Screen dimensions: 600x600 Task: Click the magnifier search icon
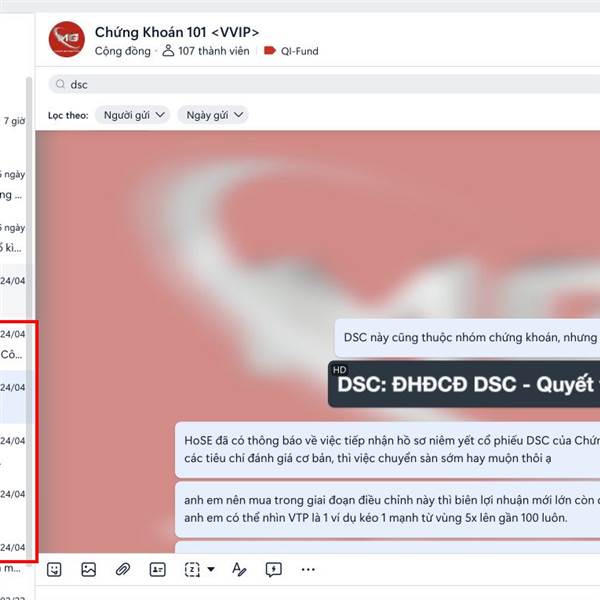[x=60, y=84]
